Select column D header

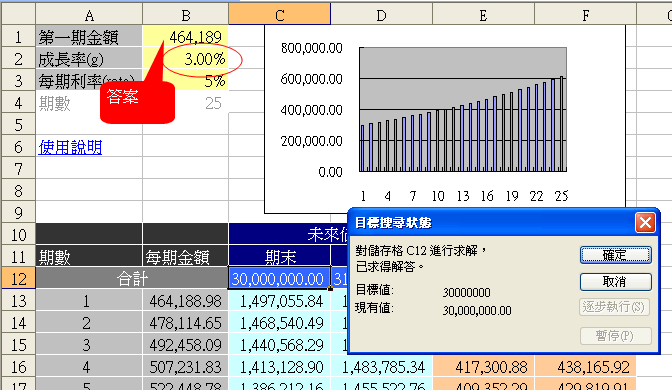click(x=381, y=15)
